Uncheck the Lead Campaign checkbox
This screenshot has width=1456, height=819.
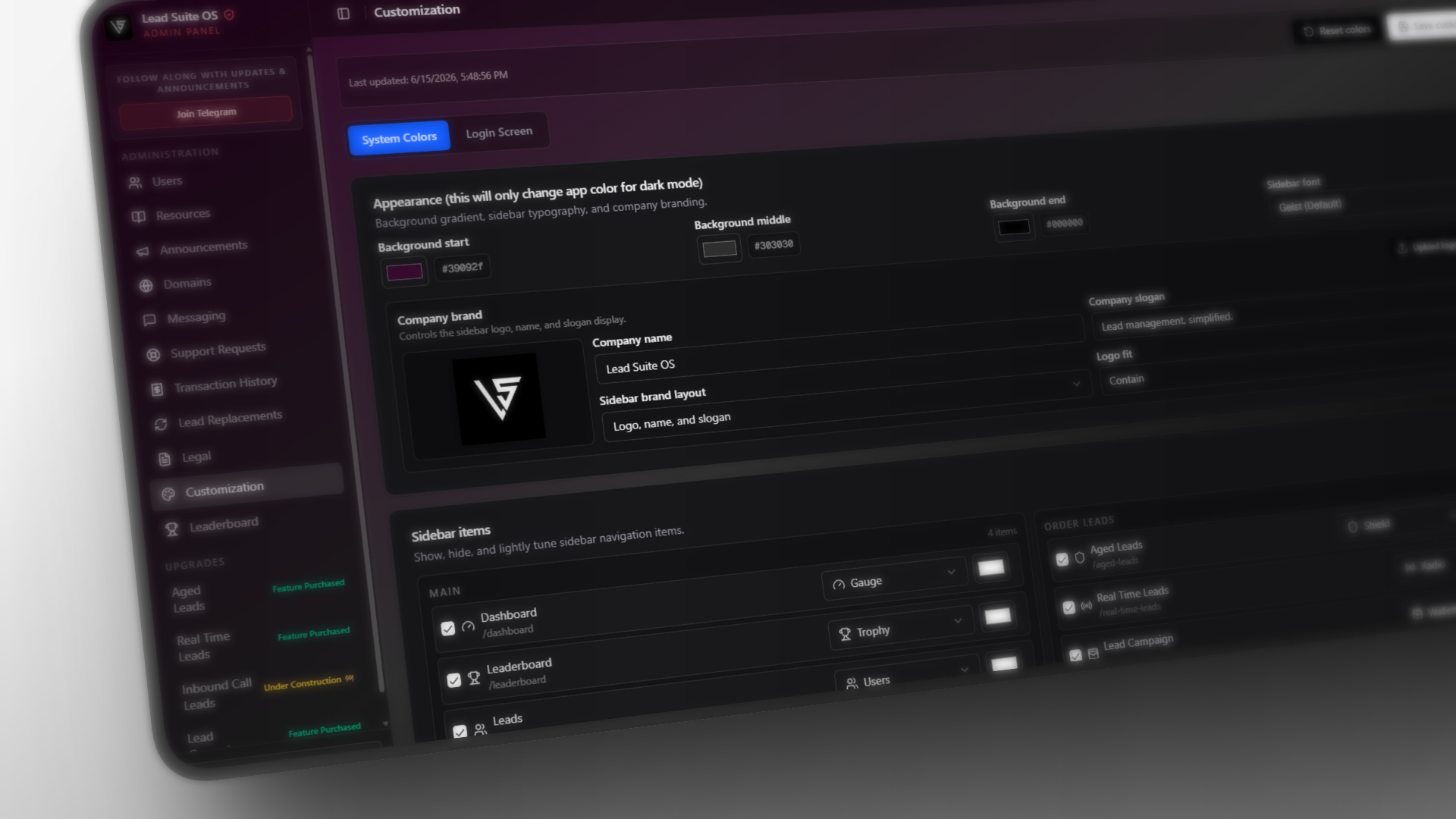click(1075, 655)
